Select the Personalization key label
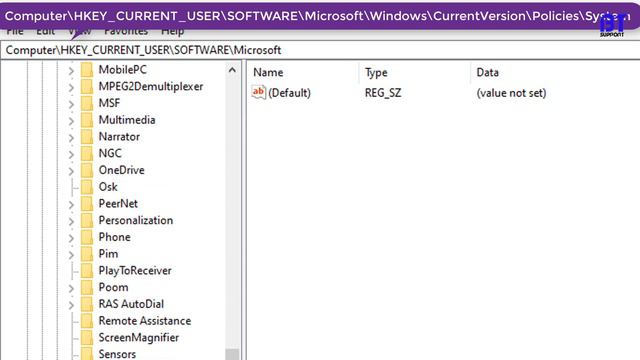 pyautogui.click(x=136, y=220)
